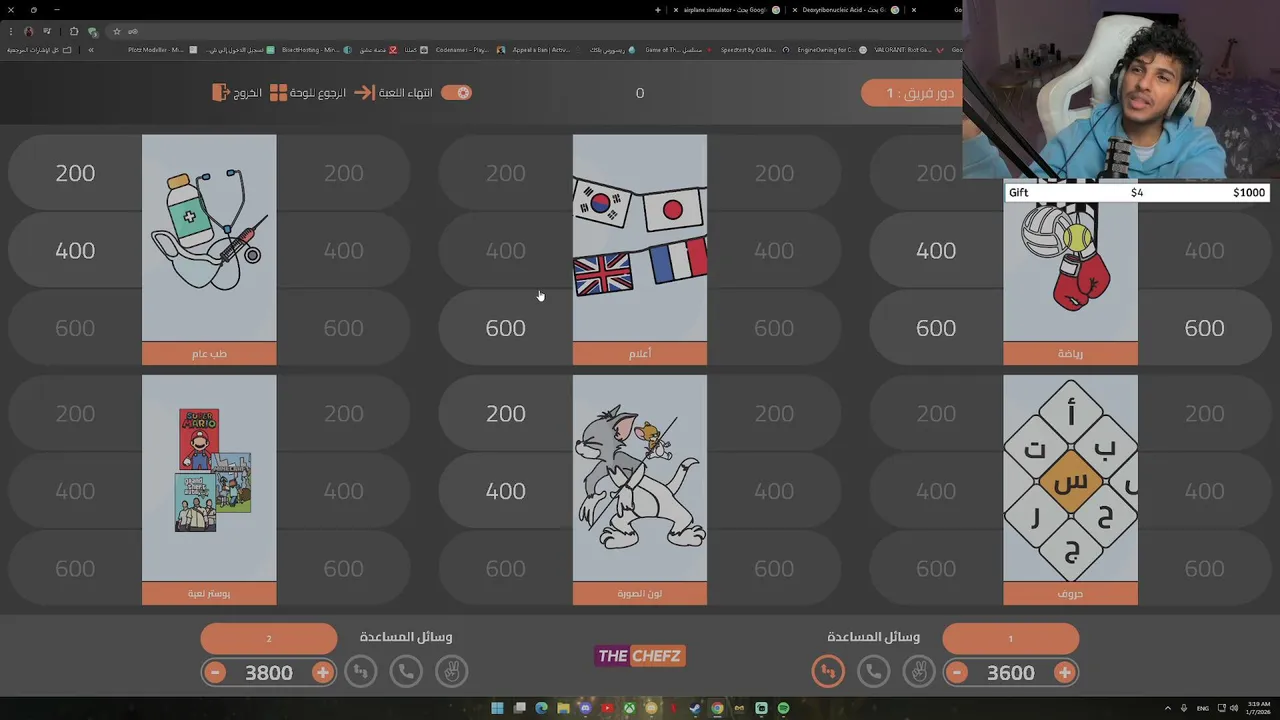Open the Windows Start menu
This screenshot has height=720, width=1280.
(497, 708)
